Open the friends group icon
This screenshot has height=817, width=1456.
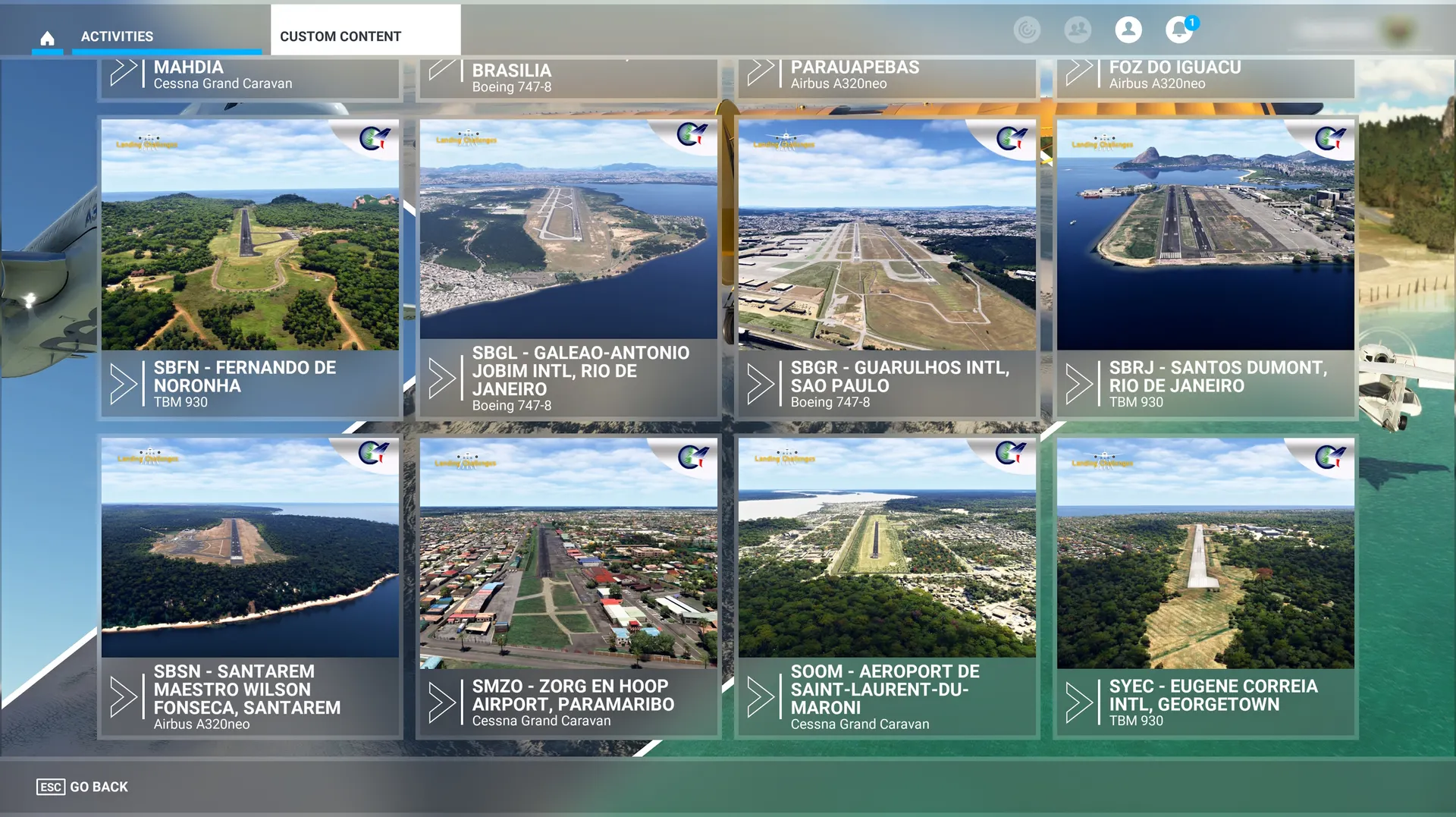coord(1077,30)
